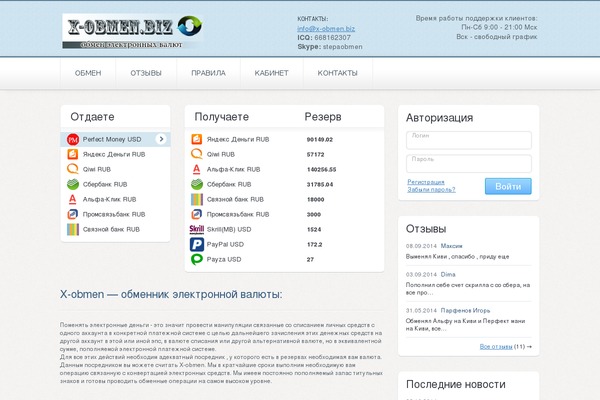The width and height of the screenshot is (600, 400).
Task: Go to the ПРАВИЛА page
Action: click(x=208, y=73)
